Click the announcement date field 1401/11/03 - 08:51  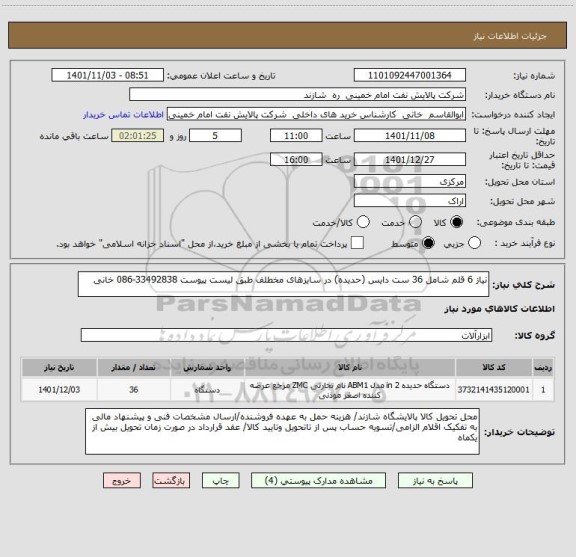coord(108,75)
